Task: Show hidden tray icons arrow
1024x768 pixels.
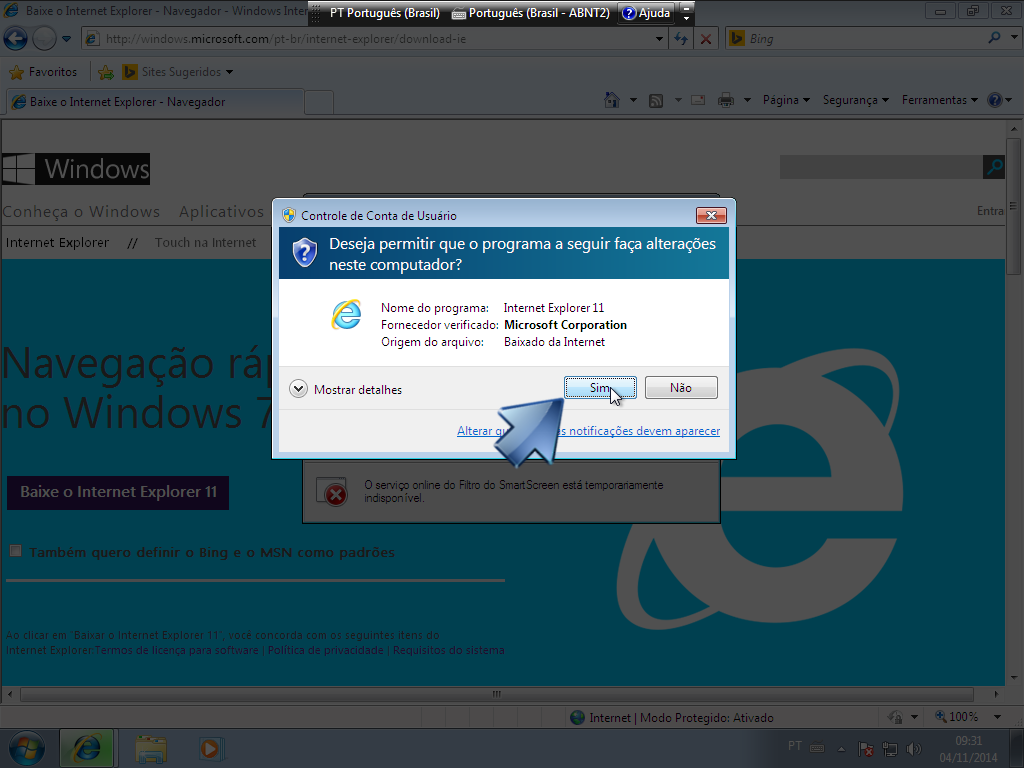Action: (x=841, y=749)
